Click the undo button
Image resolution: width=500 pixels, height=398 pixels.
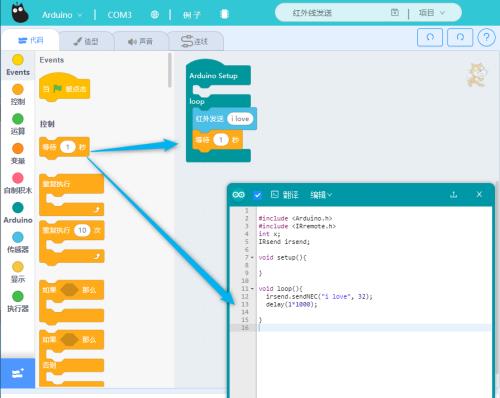click(x=430, y=37)
